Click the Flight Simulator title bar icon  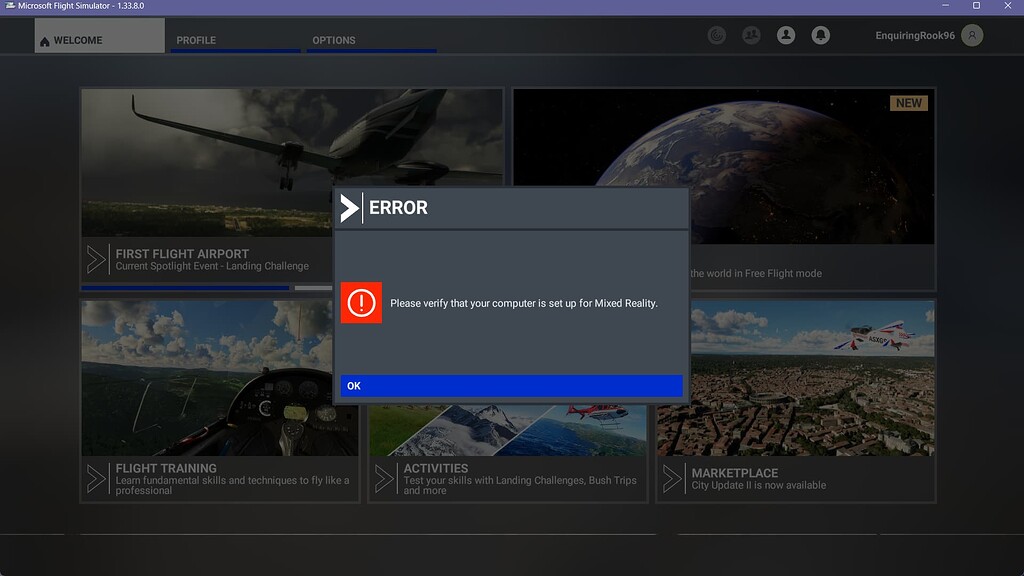pos(9,5)
